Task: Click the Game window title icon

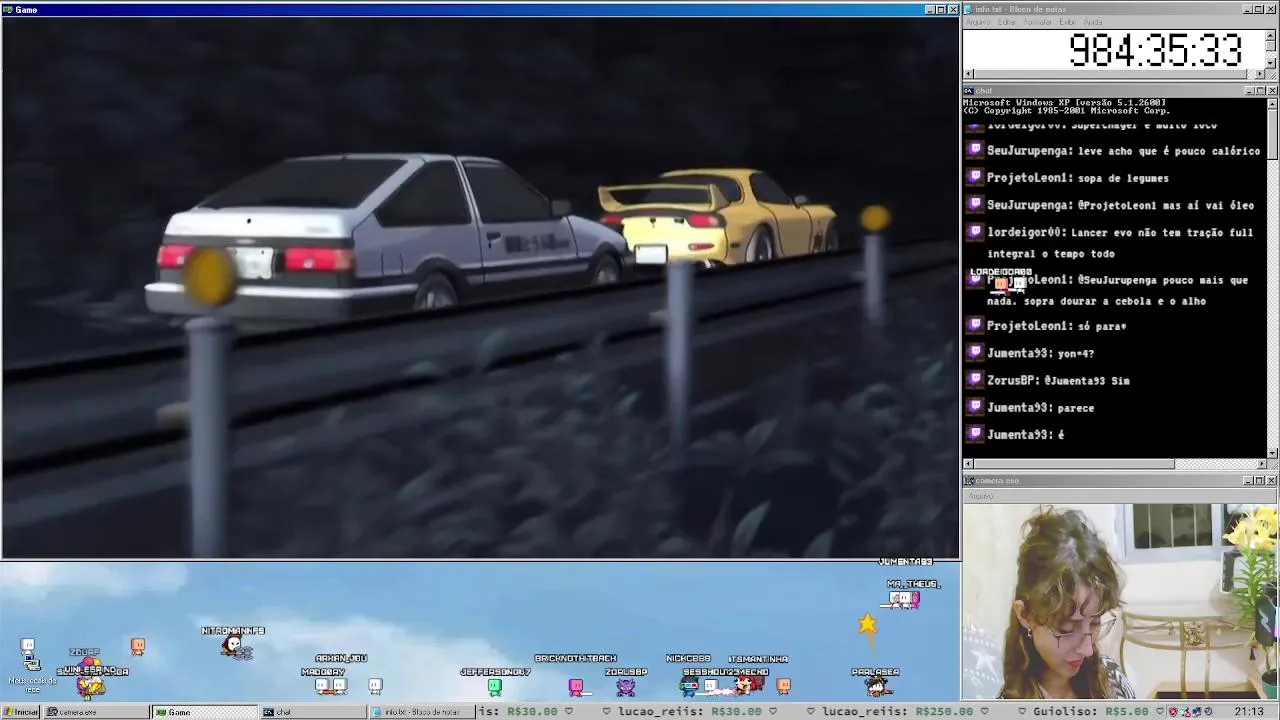Action: [7, 9]
